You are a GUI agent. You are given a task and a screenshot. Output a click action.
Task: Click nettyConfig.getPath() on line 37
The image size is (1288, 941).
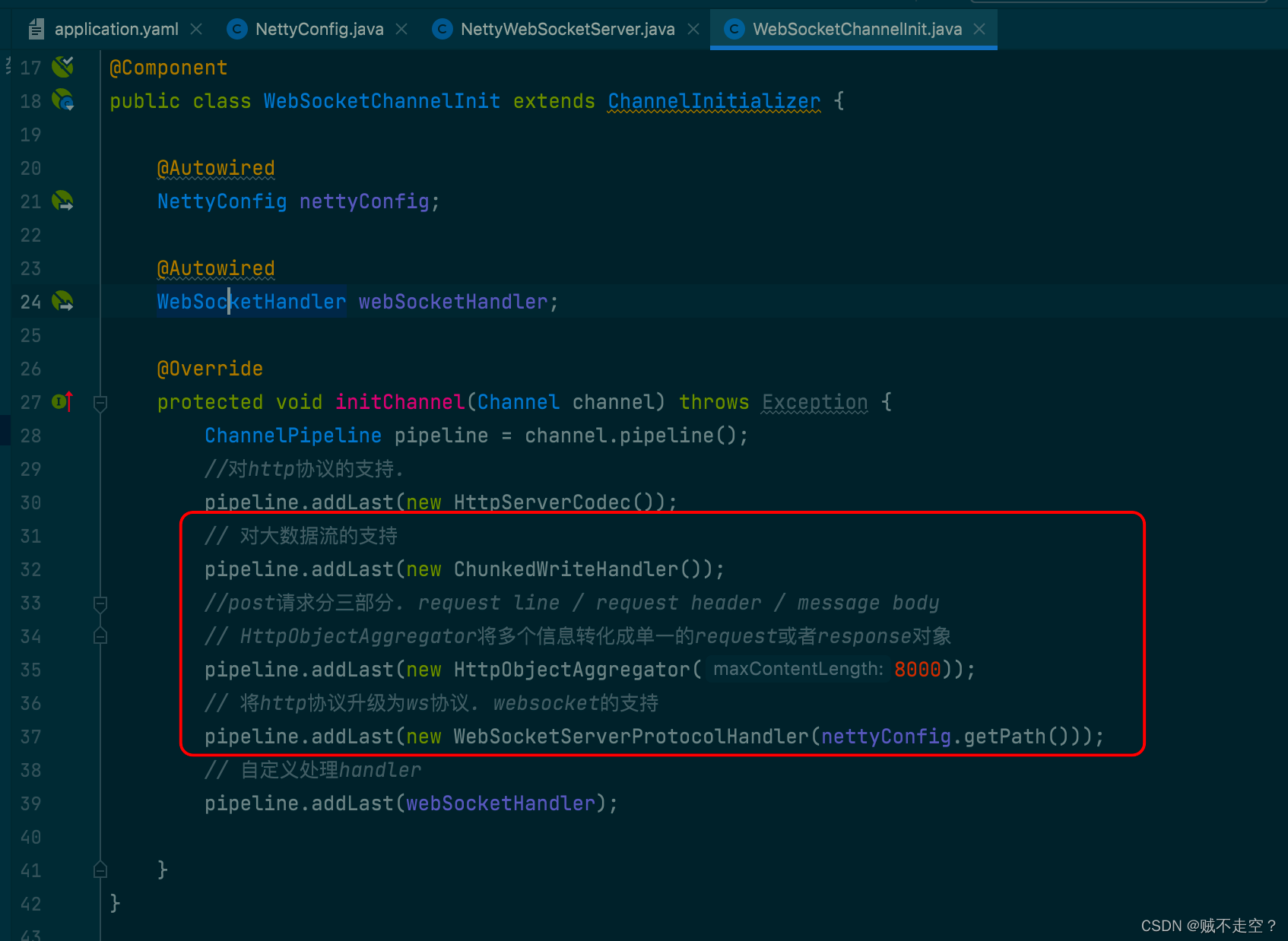click(945, 737)
